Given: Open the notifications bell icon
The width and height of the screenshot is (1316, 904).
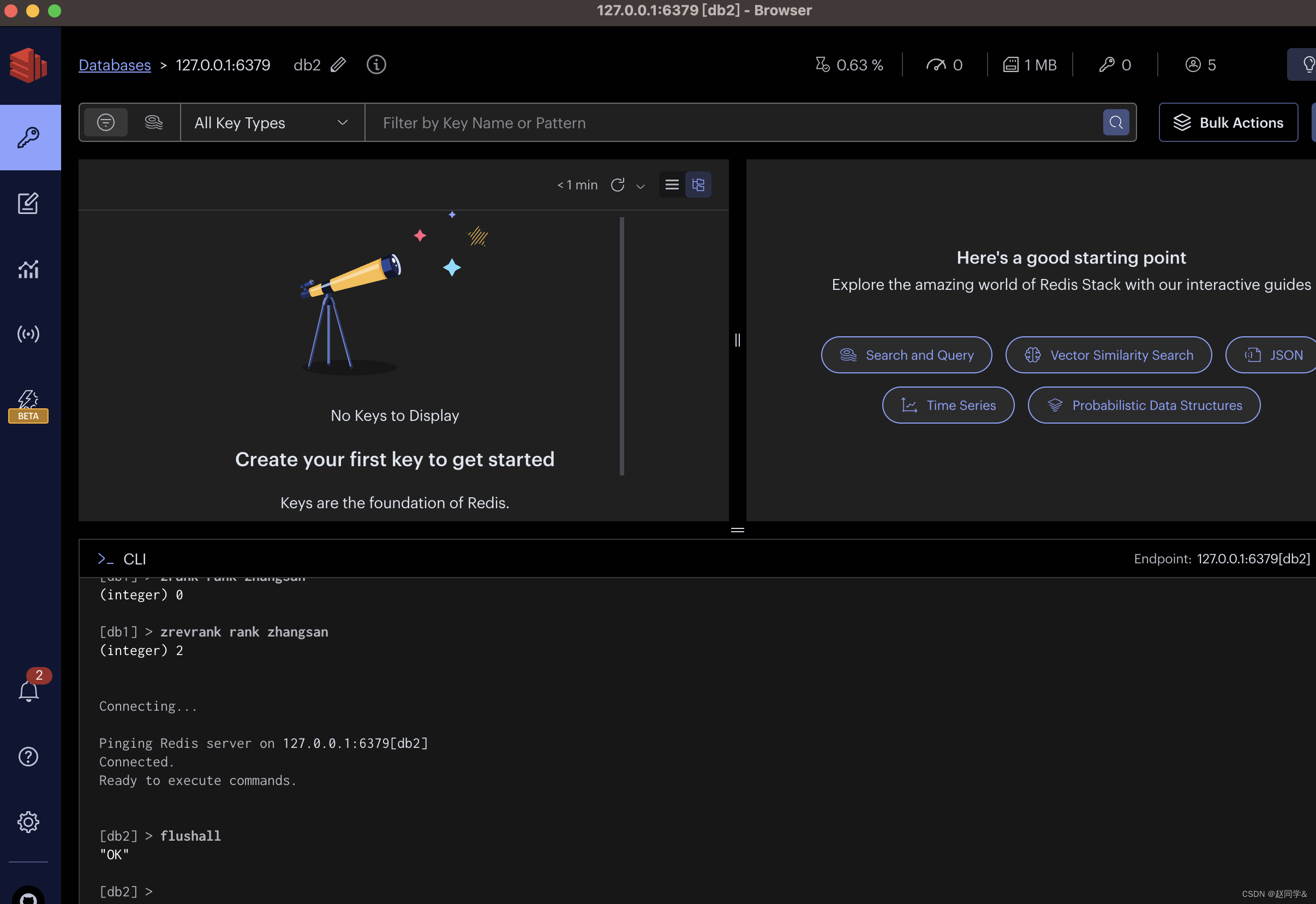Looking at the screenshot, I should coord(28,691).
